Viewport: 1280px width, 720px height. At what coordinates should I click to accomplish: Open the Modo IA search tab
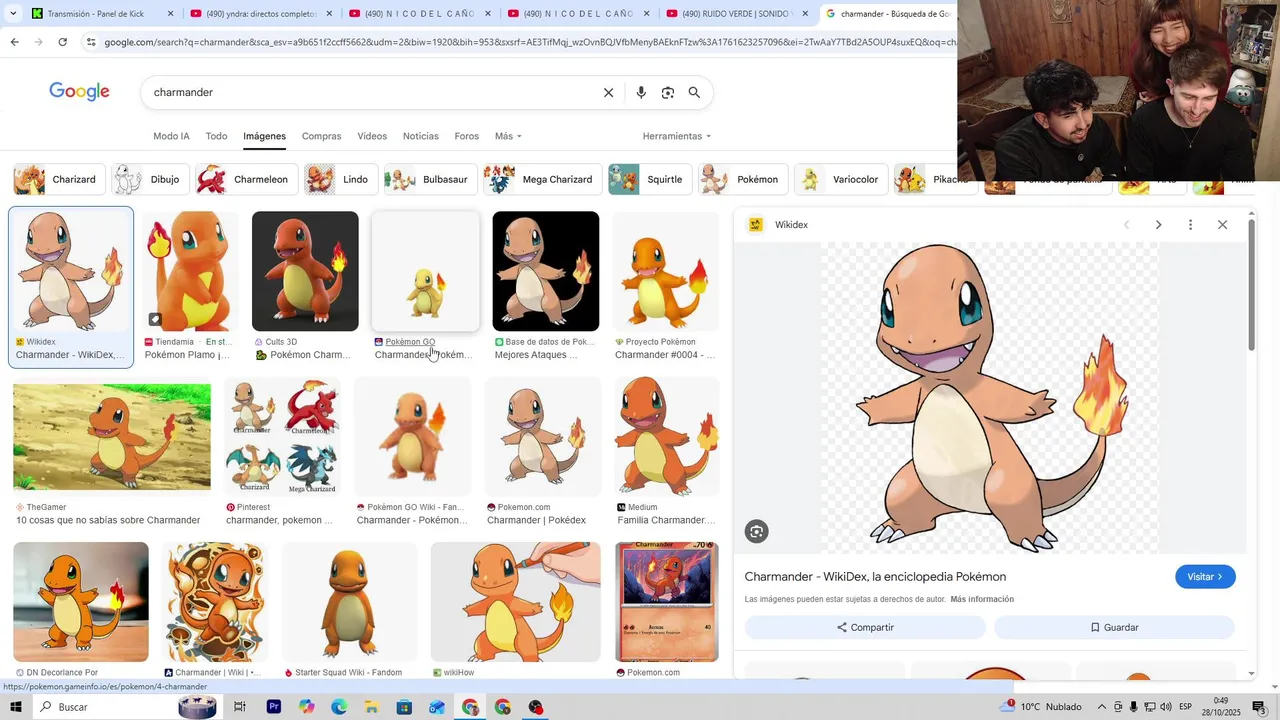click(x=171, y=136)
